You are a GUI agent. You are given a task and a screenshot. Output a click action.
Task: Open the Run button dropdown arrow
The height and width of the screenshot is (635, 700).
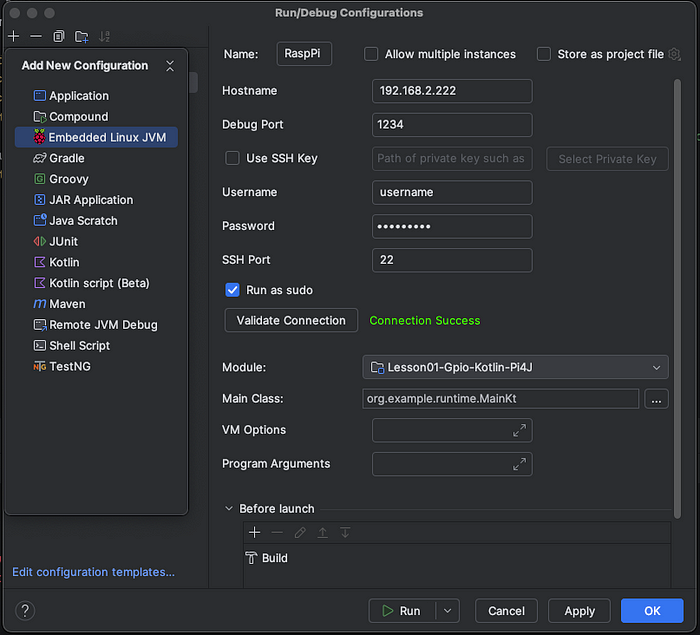tap(447, 611)
